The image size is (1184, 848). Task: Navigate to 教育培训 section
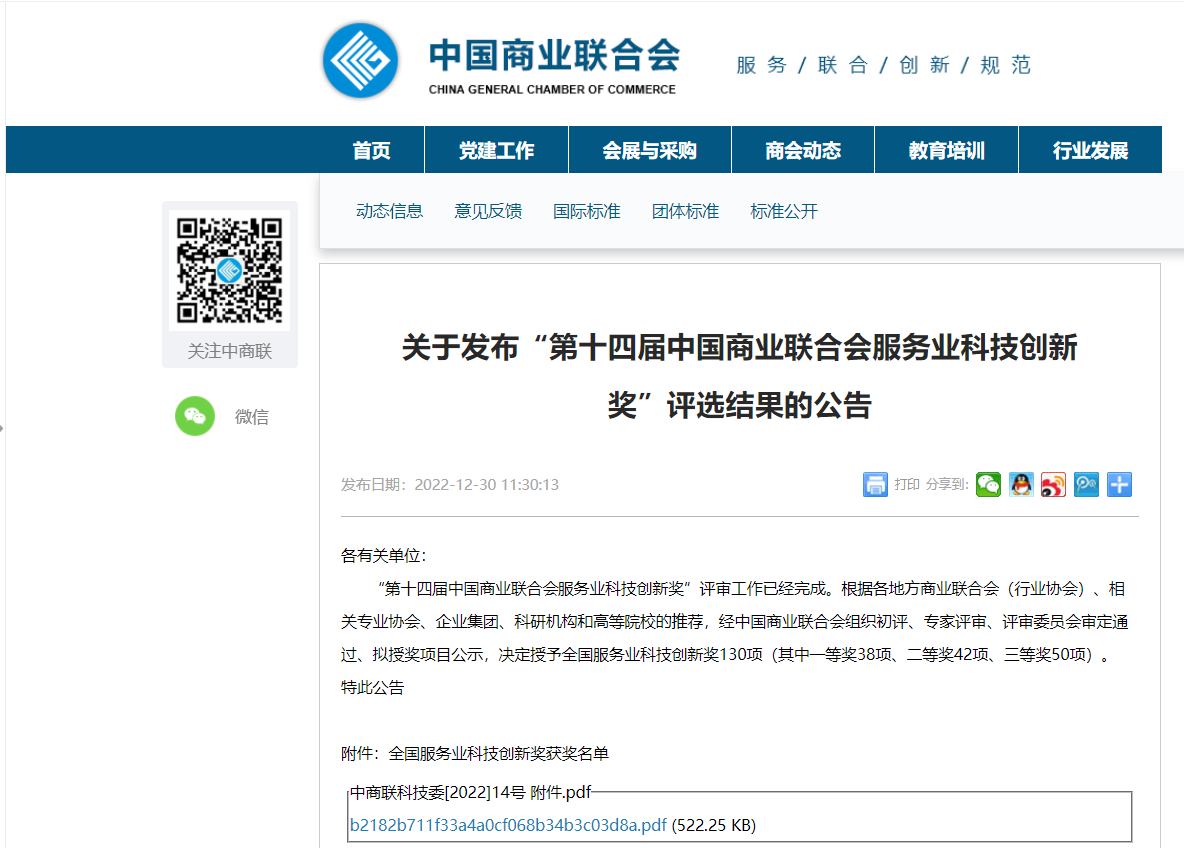click(x=946, y=151)
